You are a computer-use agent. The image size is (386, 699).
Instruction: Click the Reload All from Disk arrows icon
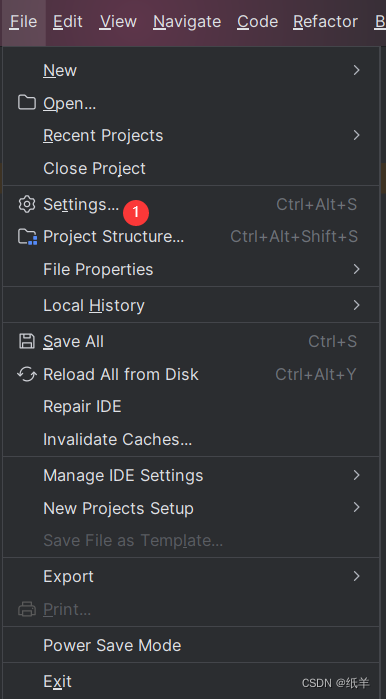point(27,374)
